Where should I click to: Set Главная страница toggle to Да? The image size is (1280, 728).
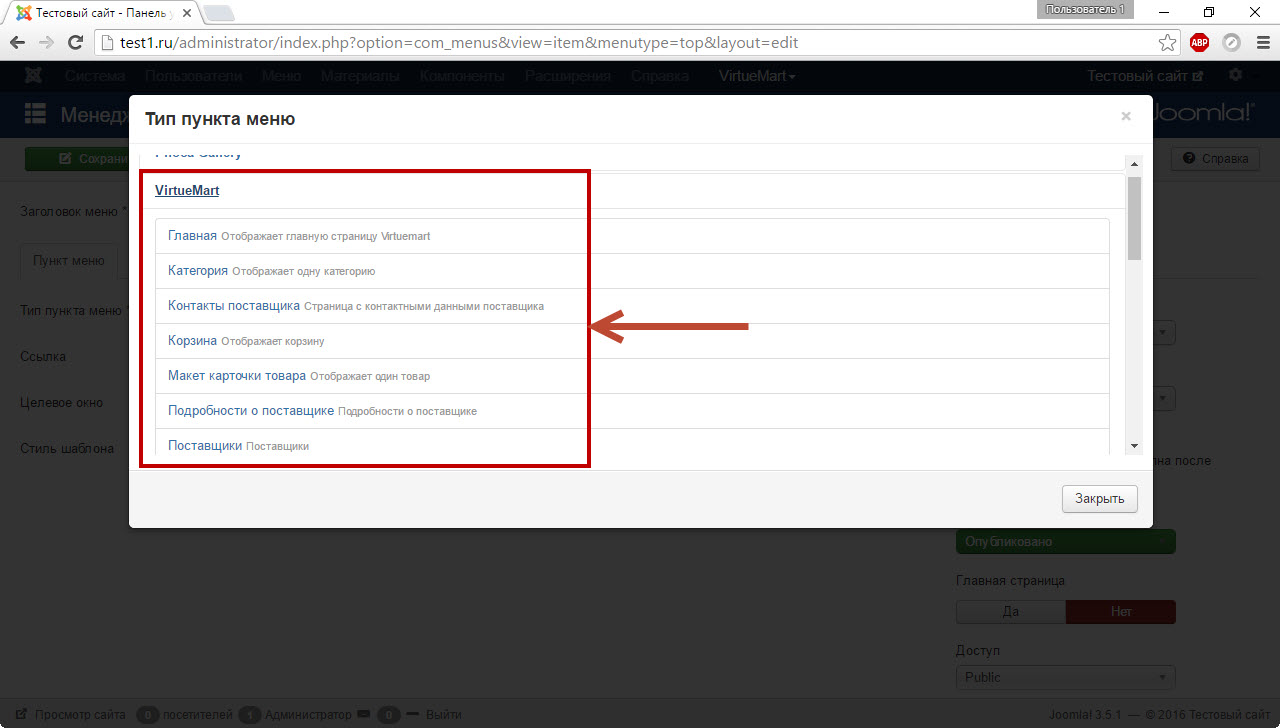[x=1010, y=611]
